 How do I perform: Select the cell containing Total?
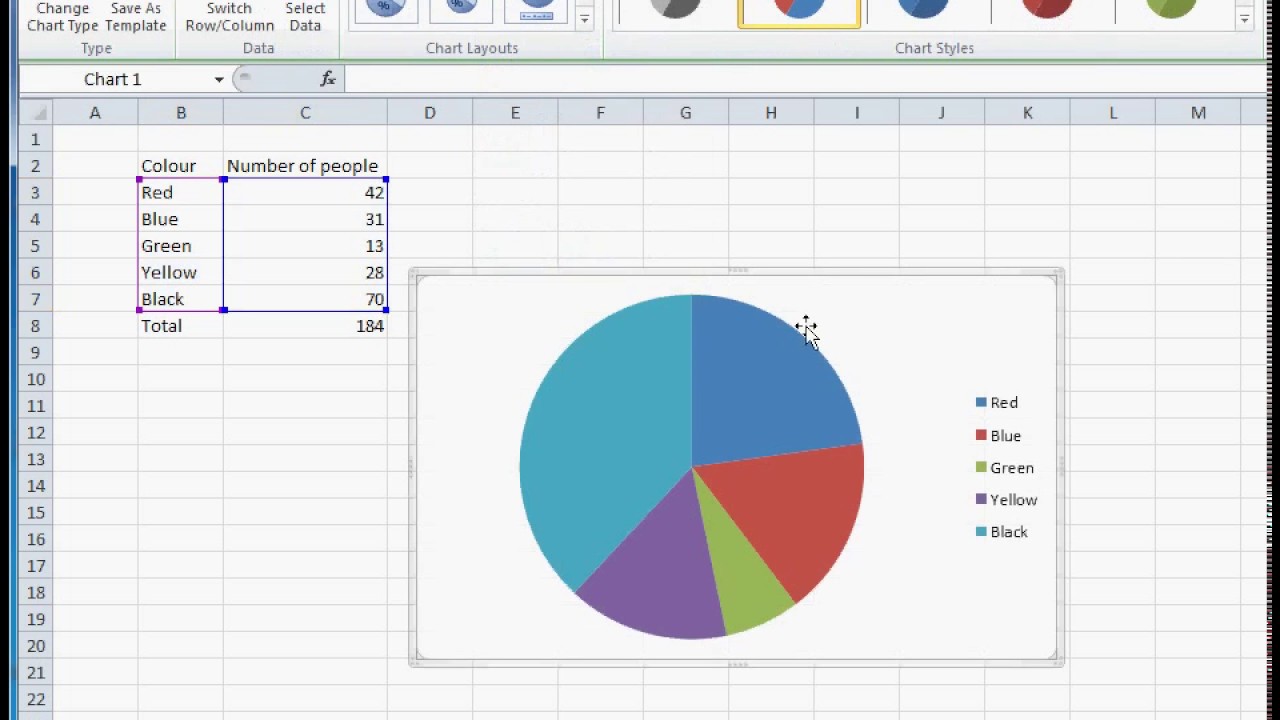181,326
